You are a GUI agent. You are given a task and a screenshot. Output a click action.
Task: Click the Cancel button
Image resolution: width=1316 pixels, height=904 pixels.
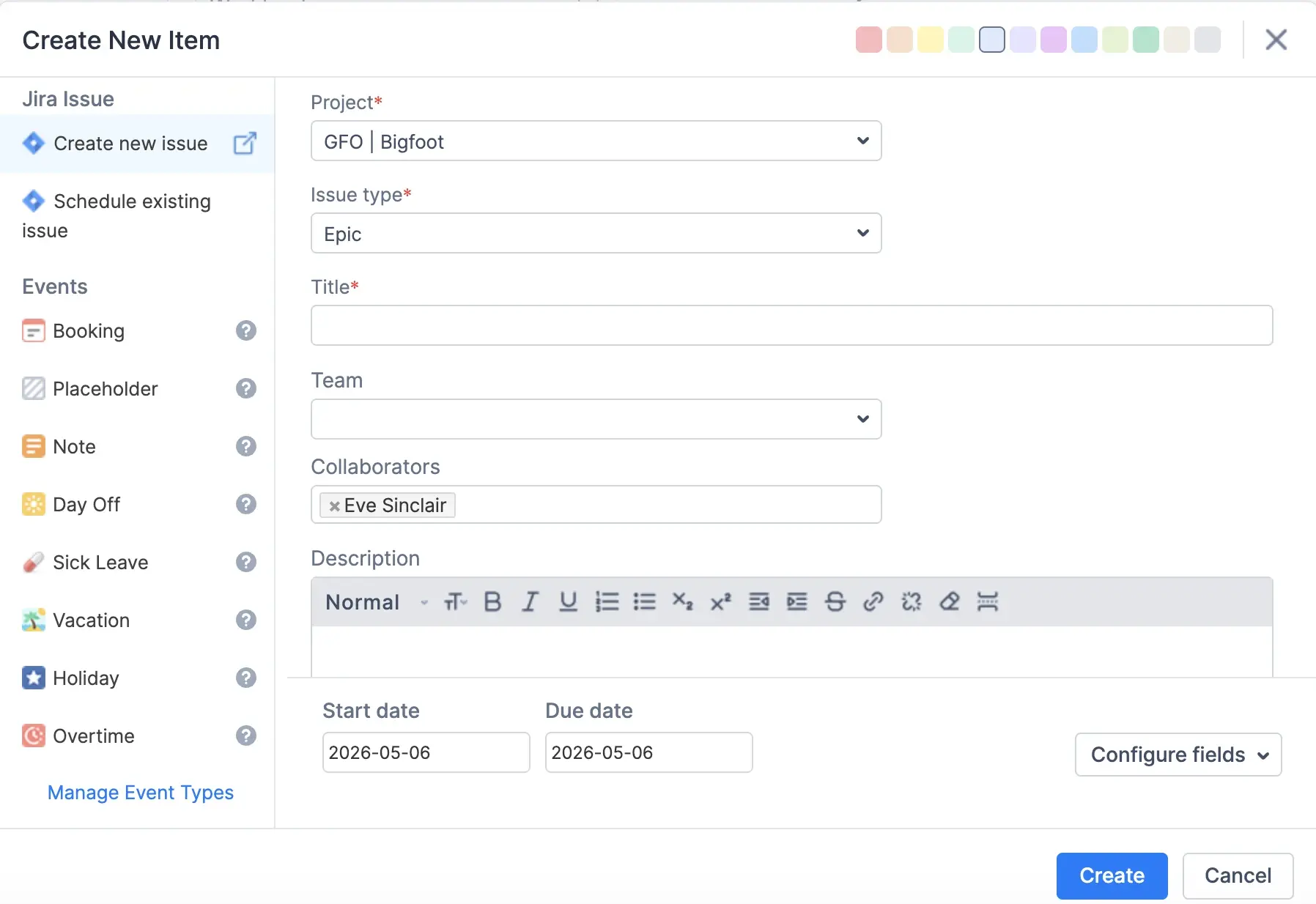point(1238,875)
